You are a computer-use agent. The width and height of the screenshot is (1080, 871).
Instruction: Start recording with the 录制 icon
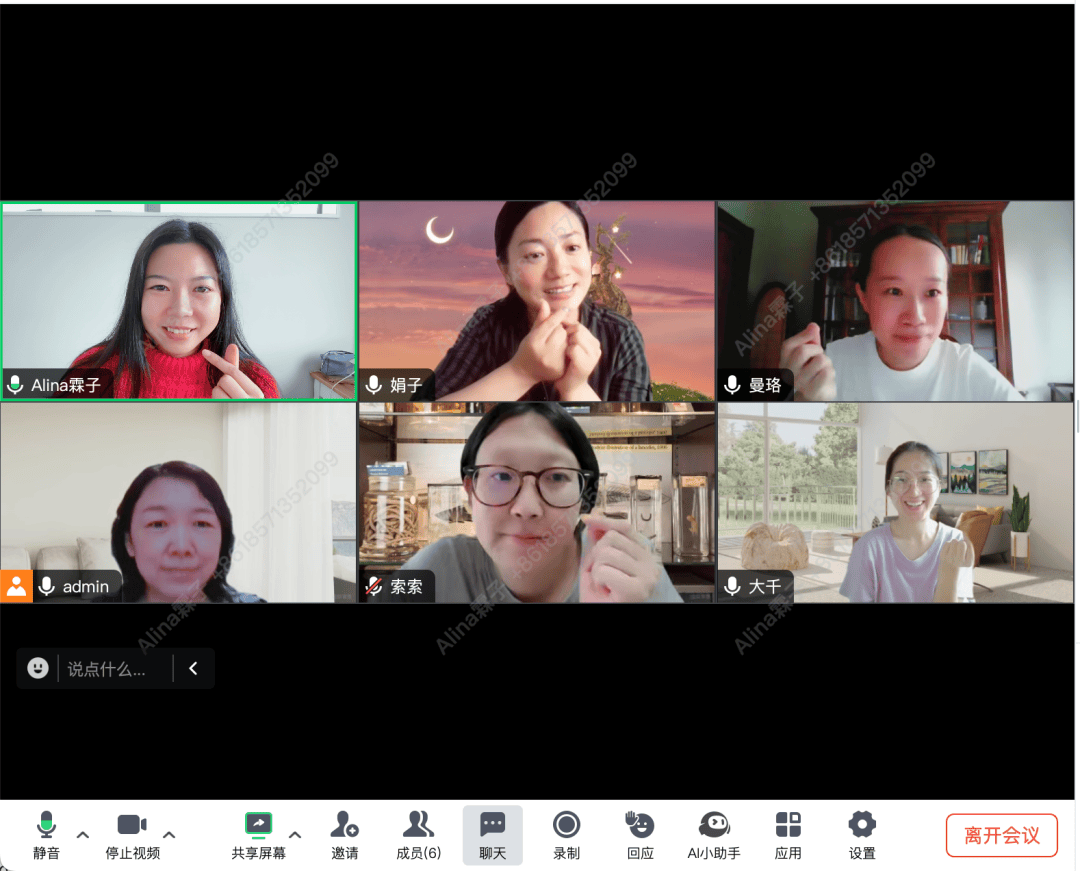pyautogui.click(x=566, y=835)
